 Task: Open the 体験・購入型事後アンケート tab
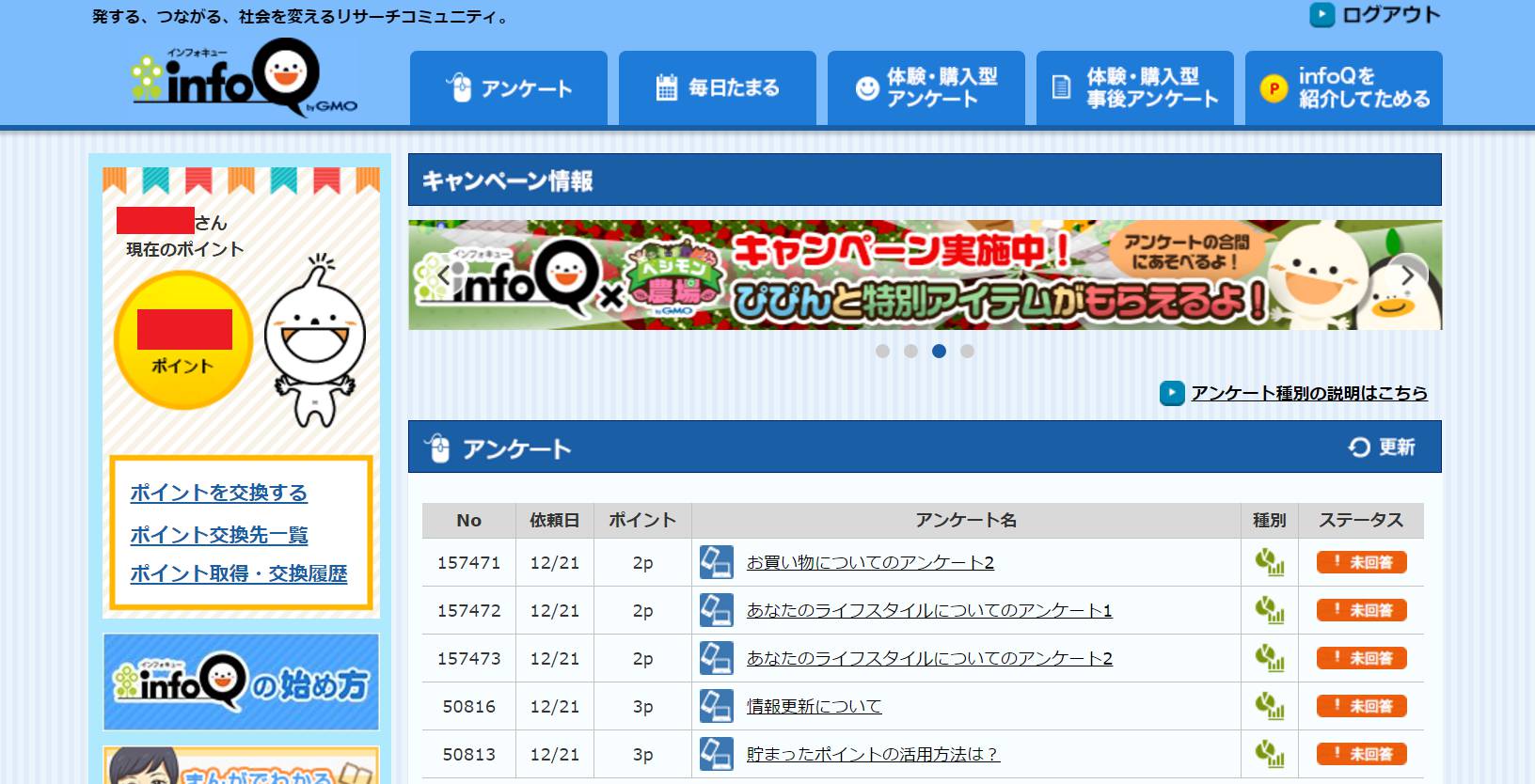pos(1135,88)
